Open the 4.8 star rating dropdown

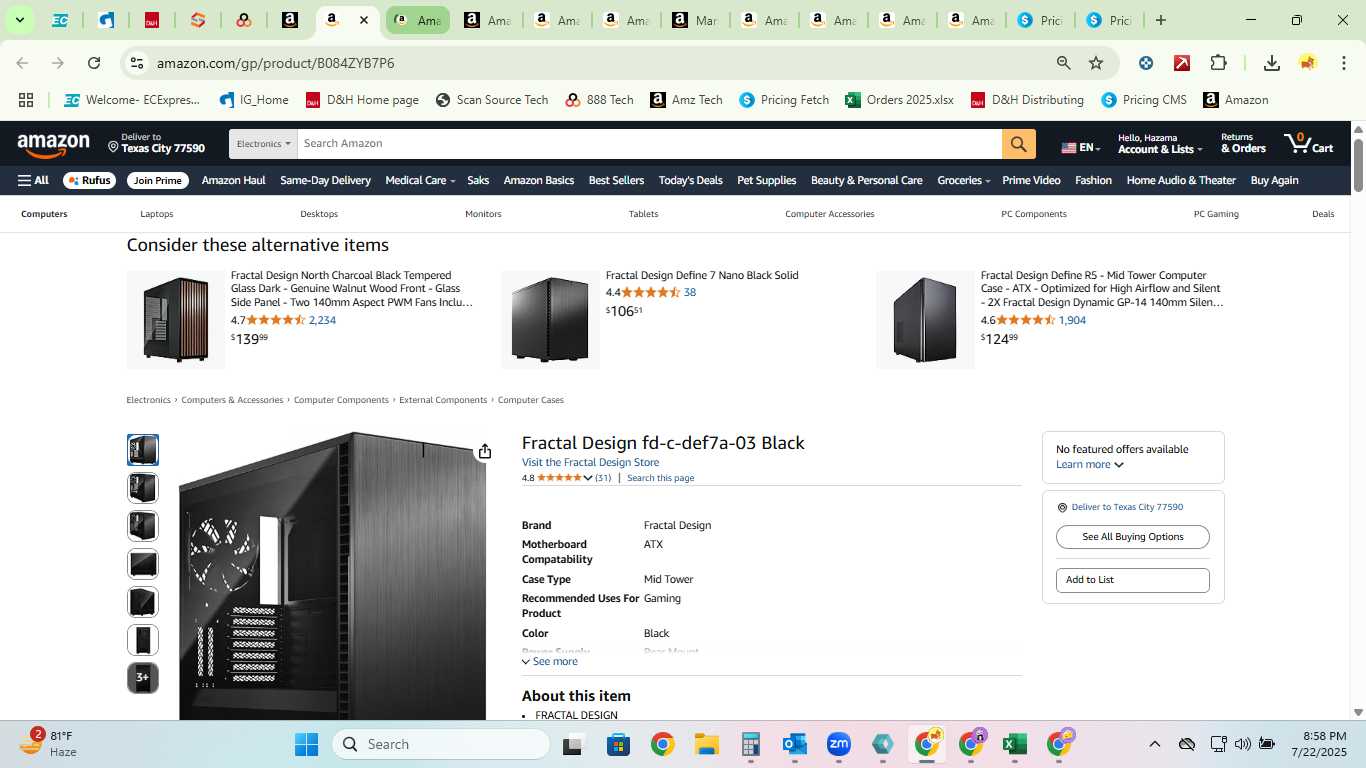coord(588,478)
